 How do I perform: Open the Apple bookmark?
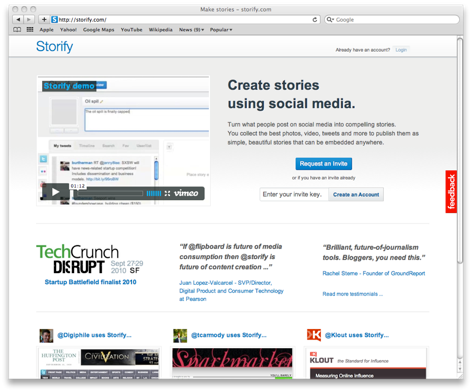pos(46,30)
